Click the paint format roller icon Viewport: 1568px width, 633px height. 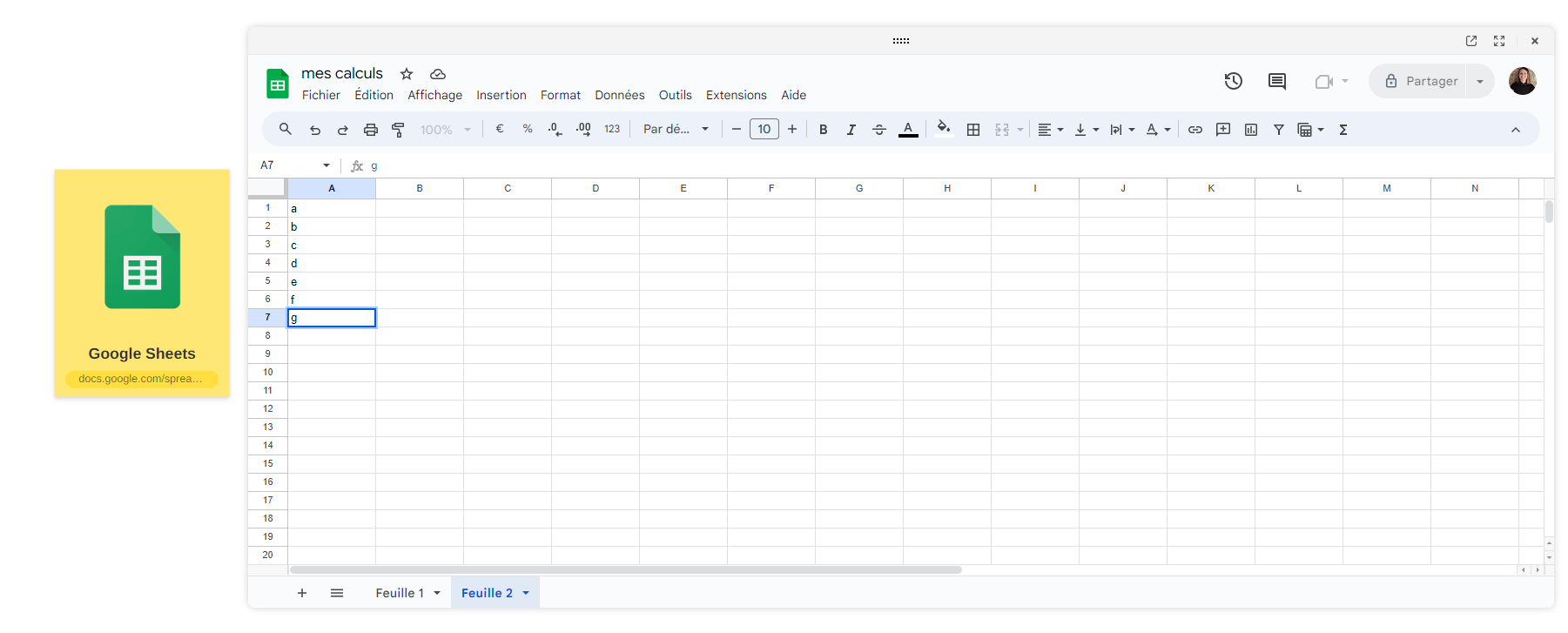coord(398,130)
